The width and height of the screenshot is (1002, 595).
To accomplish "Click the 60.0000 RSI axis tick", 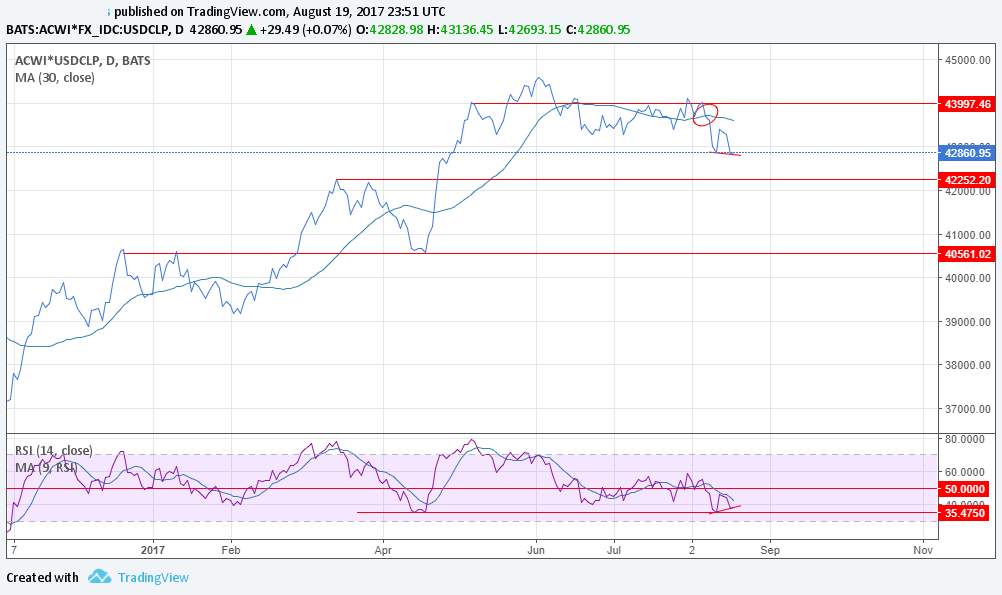I will pyautogui.click(x=965, y=472).
